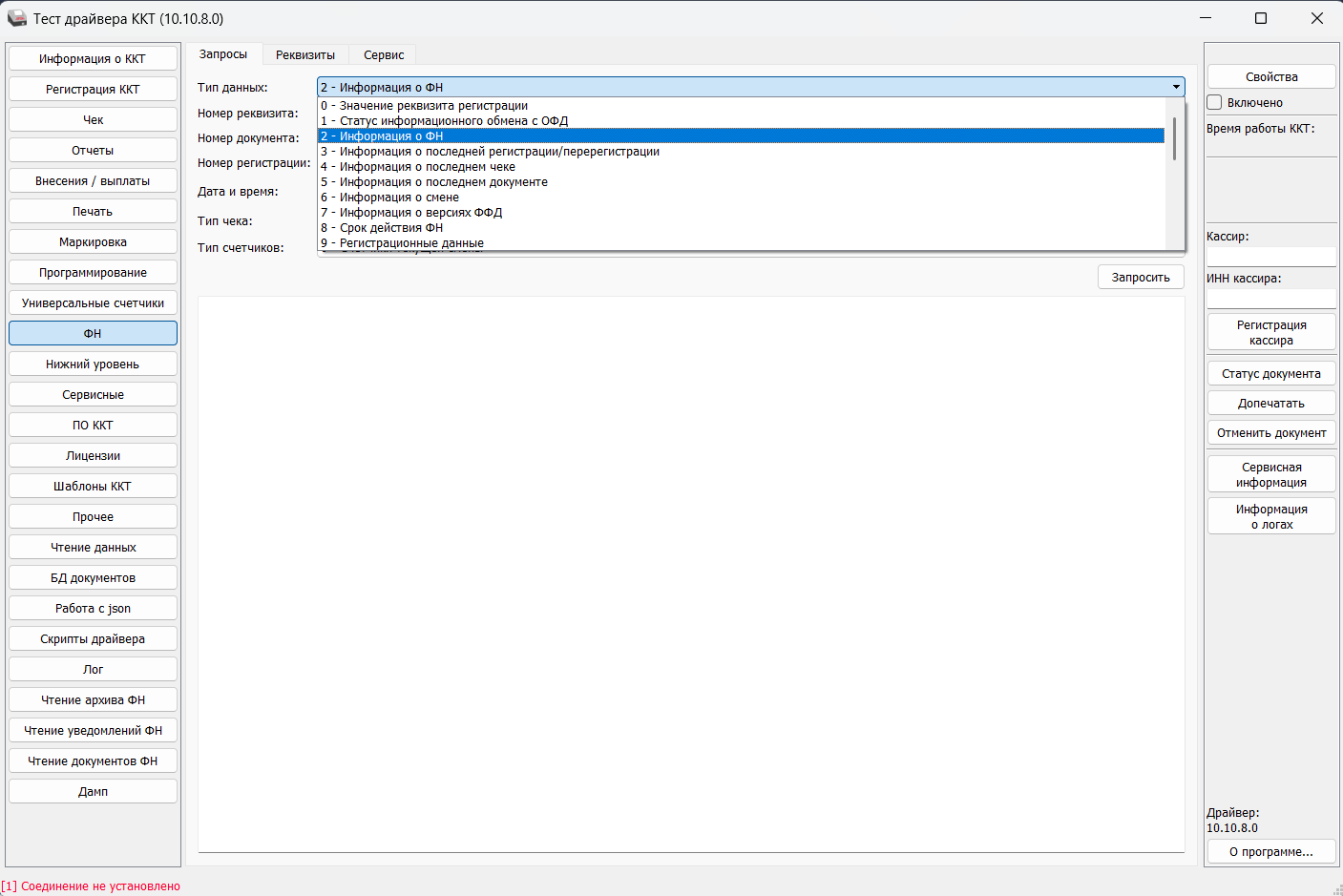Click Сервисная информация button
1343x896 pixels.
[x=1271, y=474]
